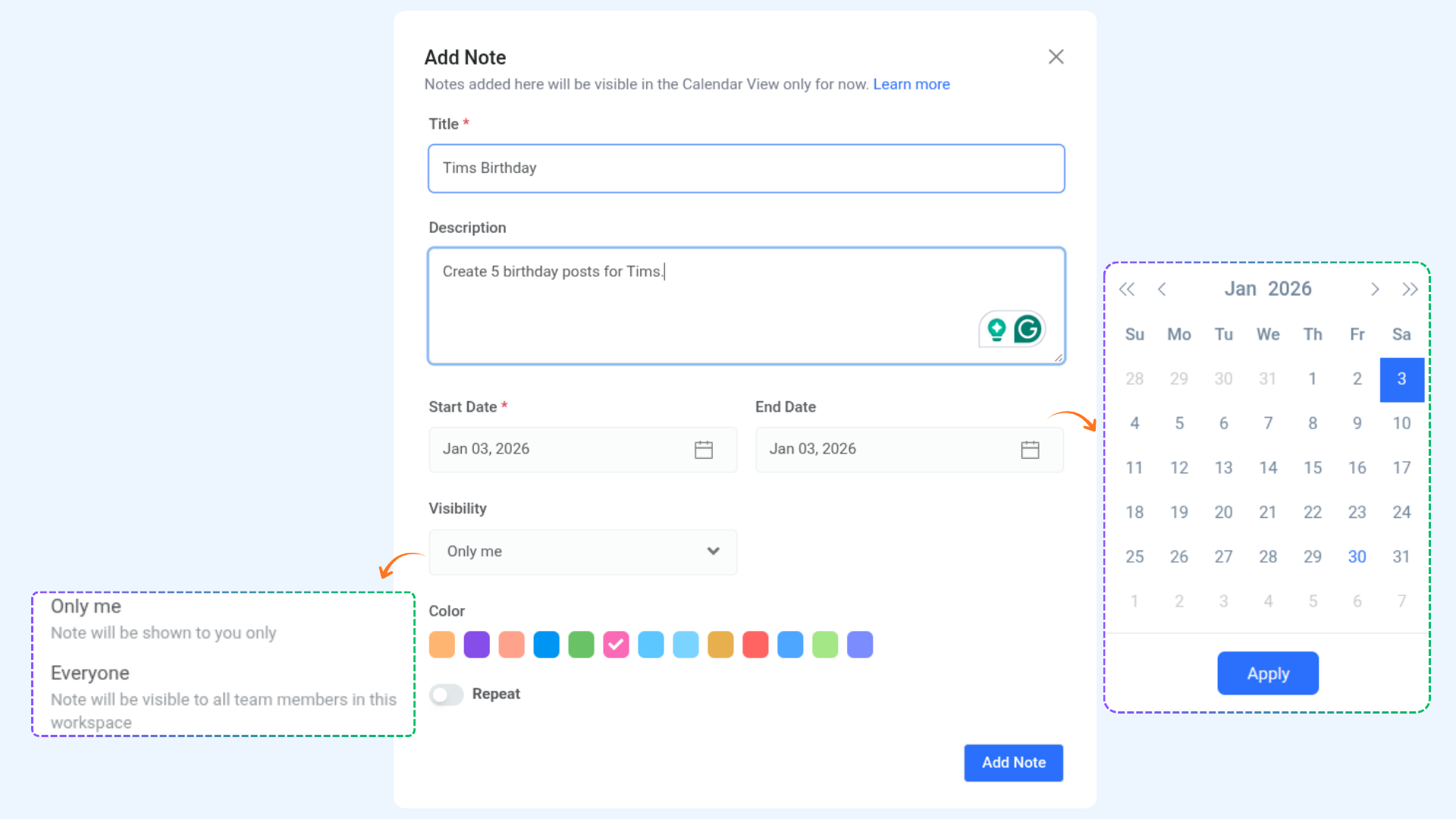This screenshot has height=819, width=1456.
Task: Open the Start Date calendar icon
Action: [x=703, y=450]
